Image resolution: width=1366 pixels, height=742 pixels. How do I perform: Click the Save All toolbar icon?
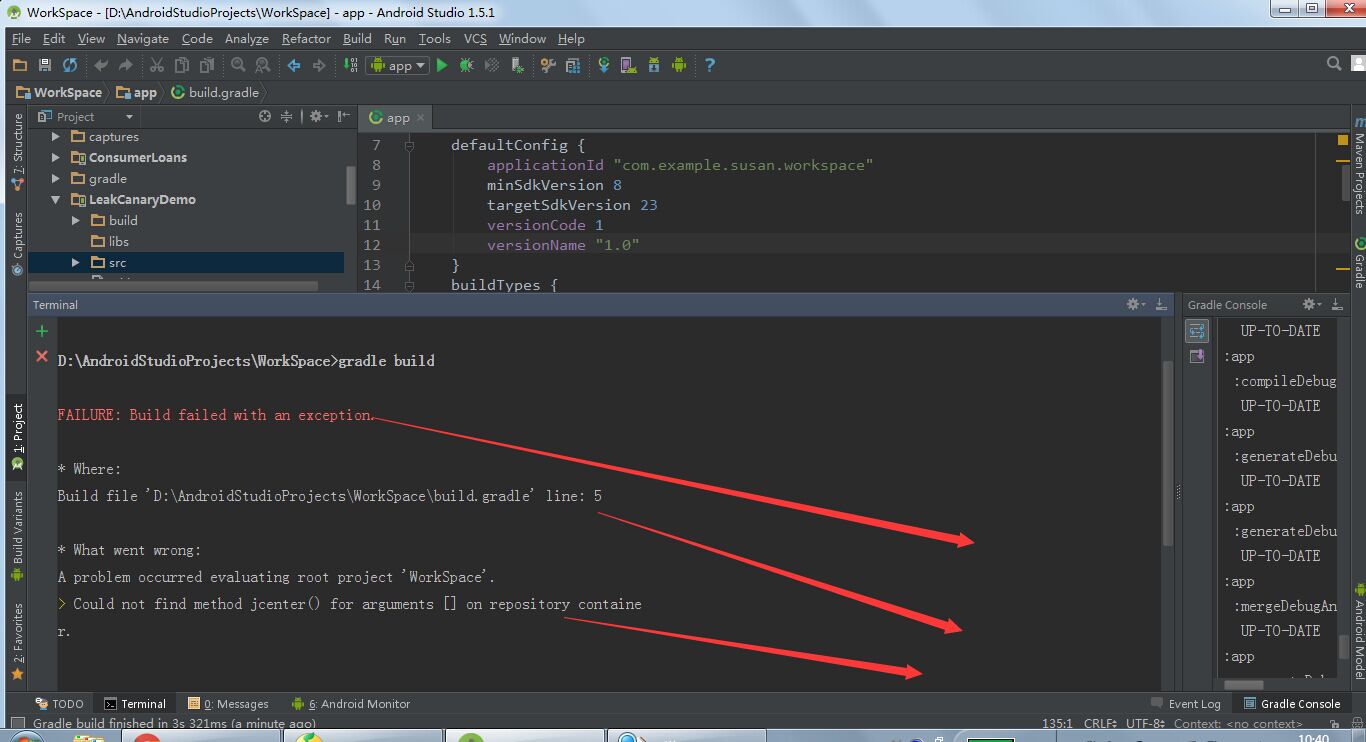click(x=45, y=65)
